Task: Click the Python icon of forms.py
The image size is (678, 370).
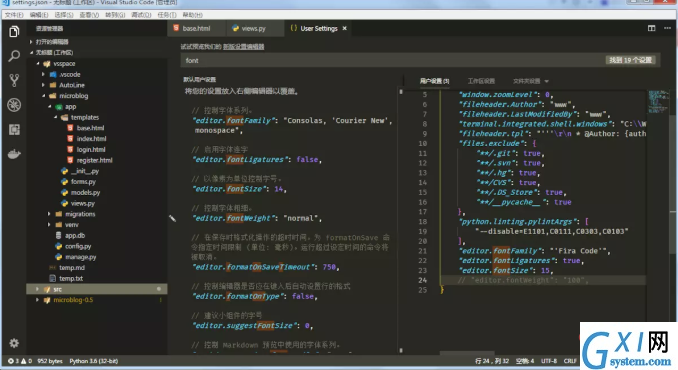Action: (64, 182)
